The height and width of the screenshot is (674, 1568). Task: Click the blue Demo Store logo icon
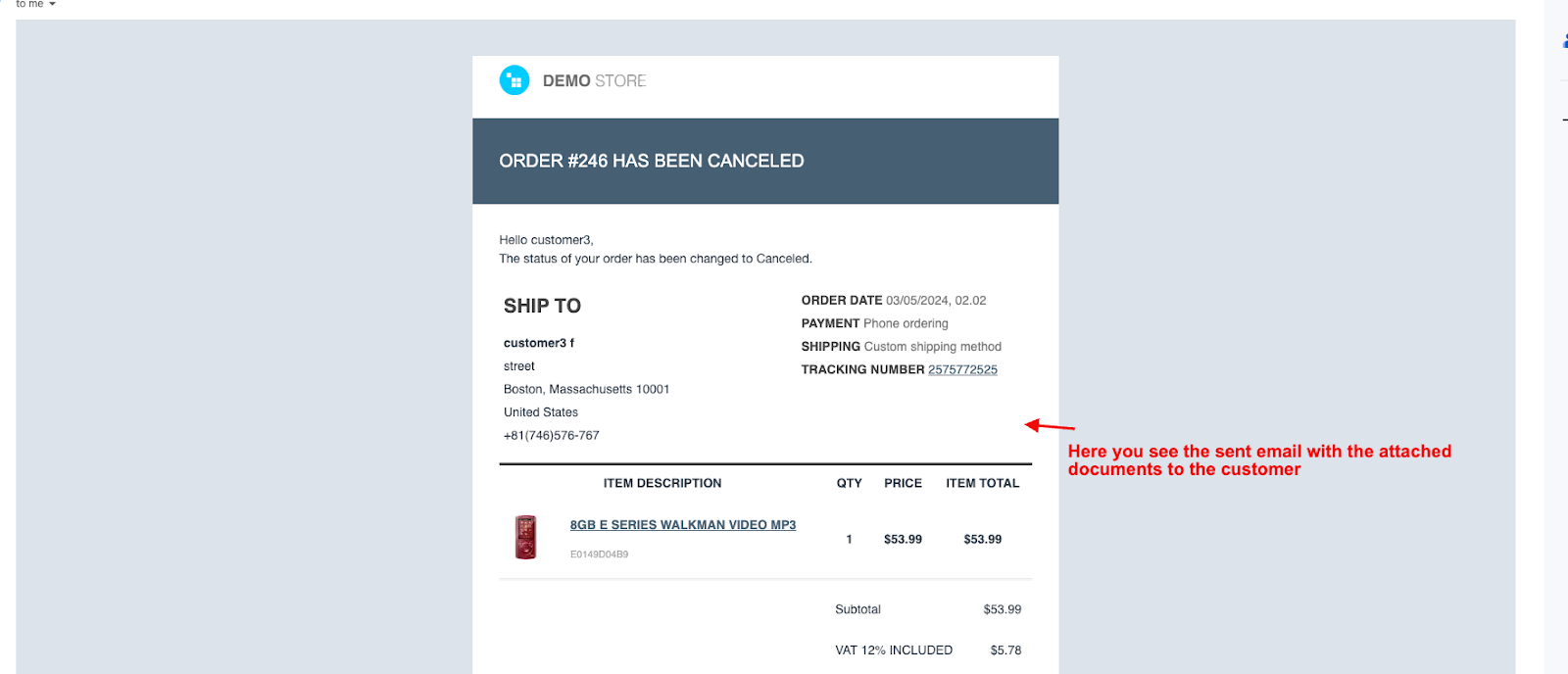pos(514,80)
